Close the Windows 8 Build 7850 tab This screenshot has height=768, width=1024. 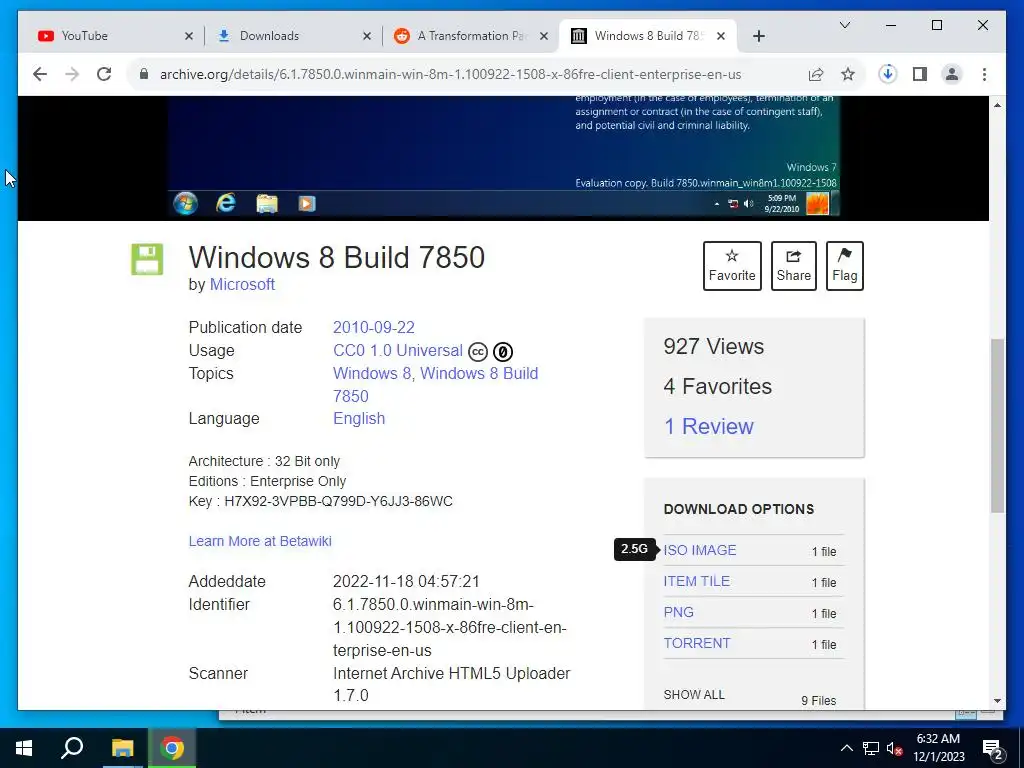pos(721,36)
